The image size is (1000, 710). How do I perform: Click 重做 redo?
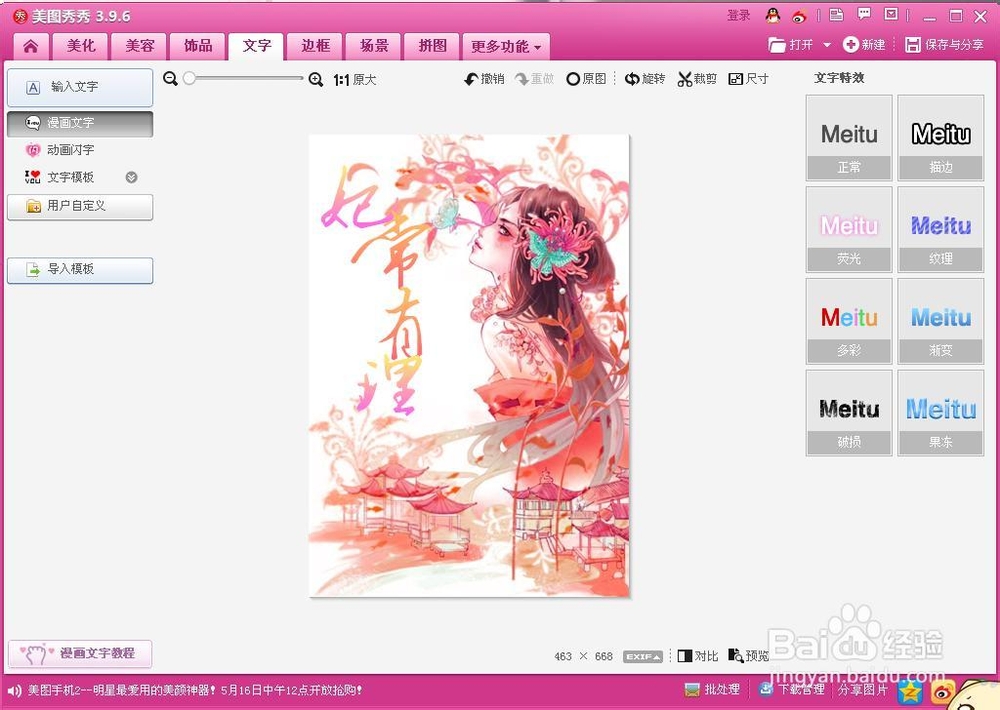coord(534,79)
